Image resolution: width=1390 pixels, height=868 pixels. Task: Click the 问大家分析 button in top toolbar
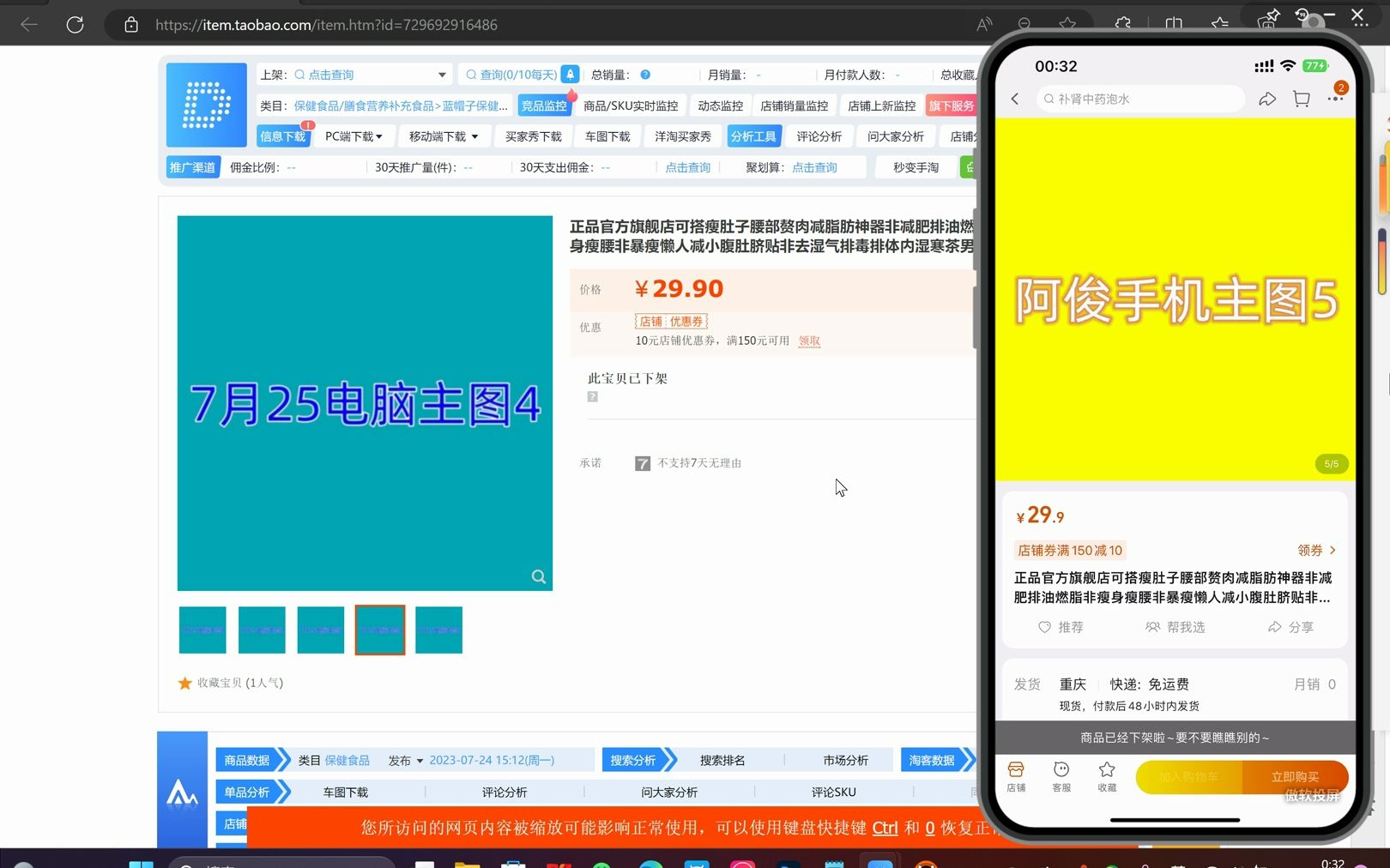(895, 136)
